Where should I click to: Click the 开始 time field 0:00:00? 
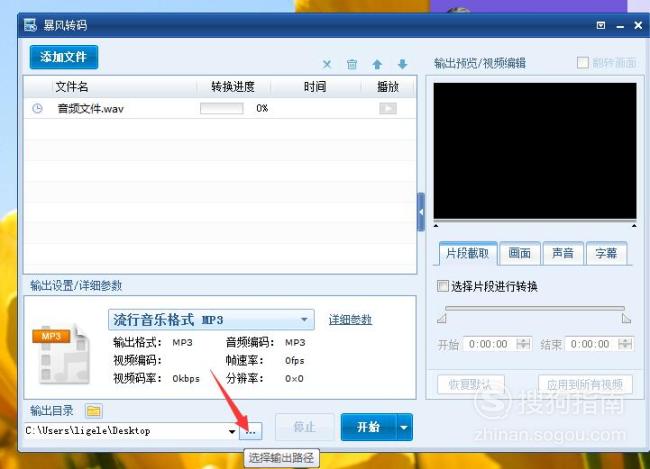click(489, 344)
